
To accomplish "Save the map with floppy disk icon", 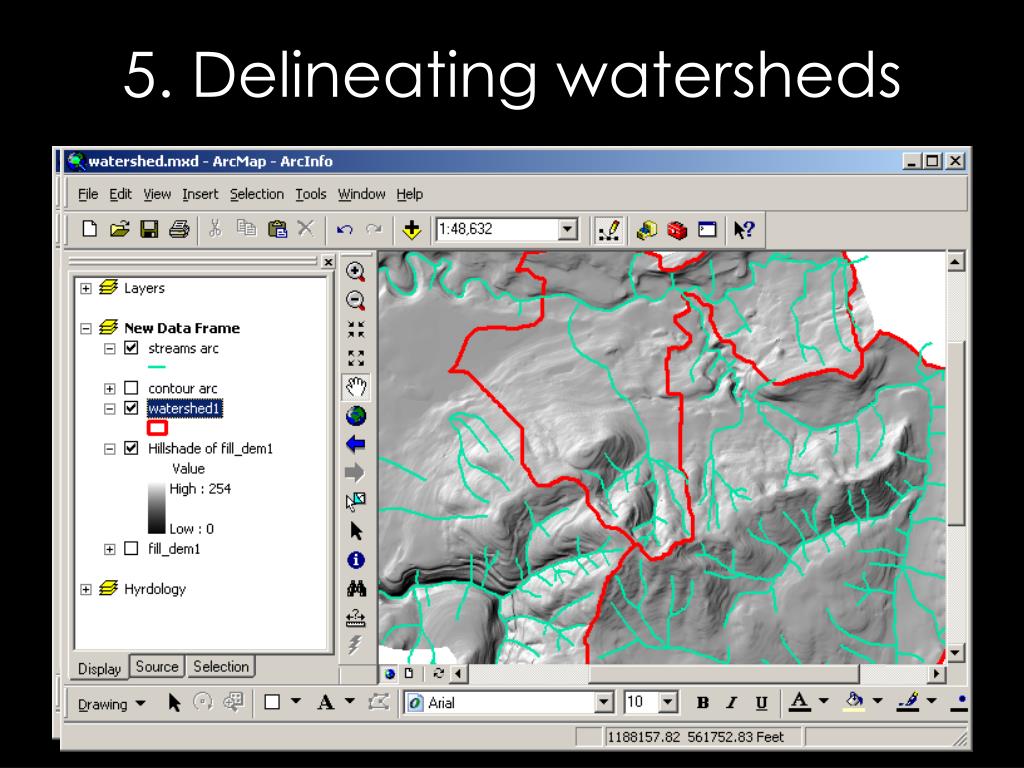I will 150,229.
